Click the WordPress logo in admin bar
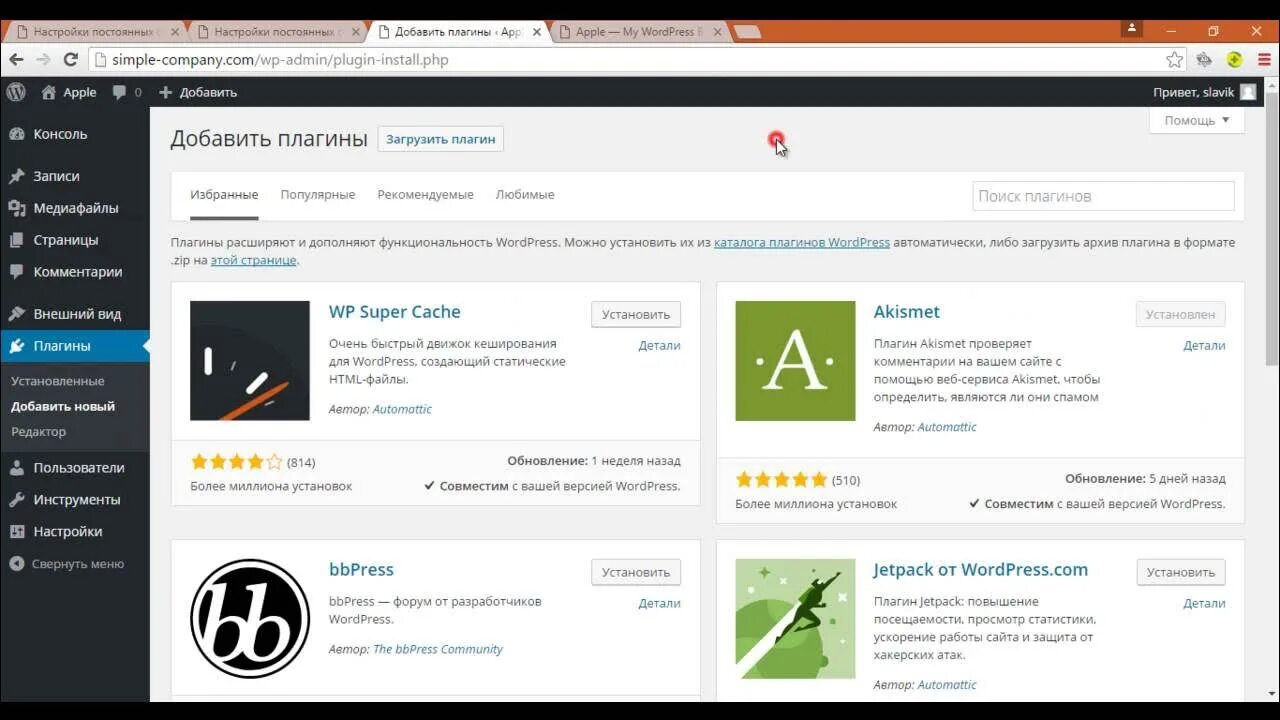Image resolution: width=1280 pixels, height=720 pixels. [16, 92]
